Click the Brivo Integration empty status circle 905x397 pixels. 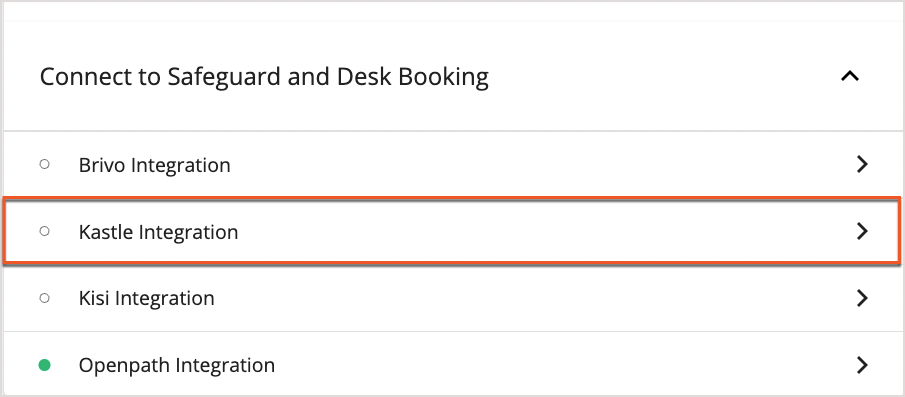[44, 164]
